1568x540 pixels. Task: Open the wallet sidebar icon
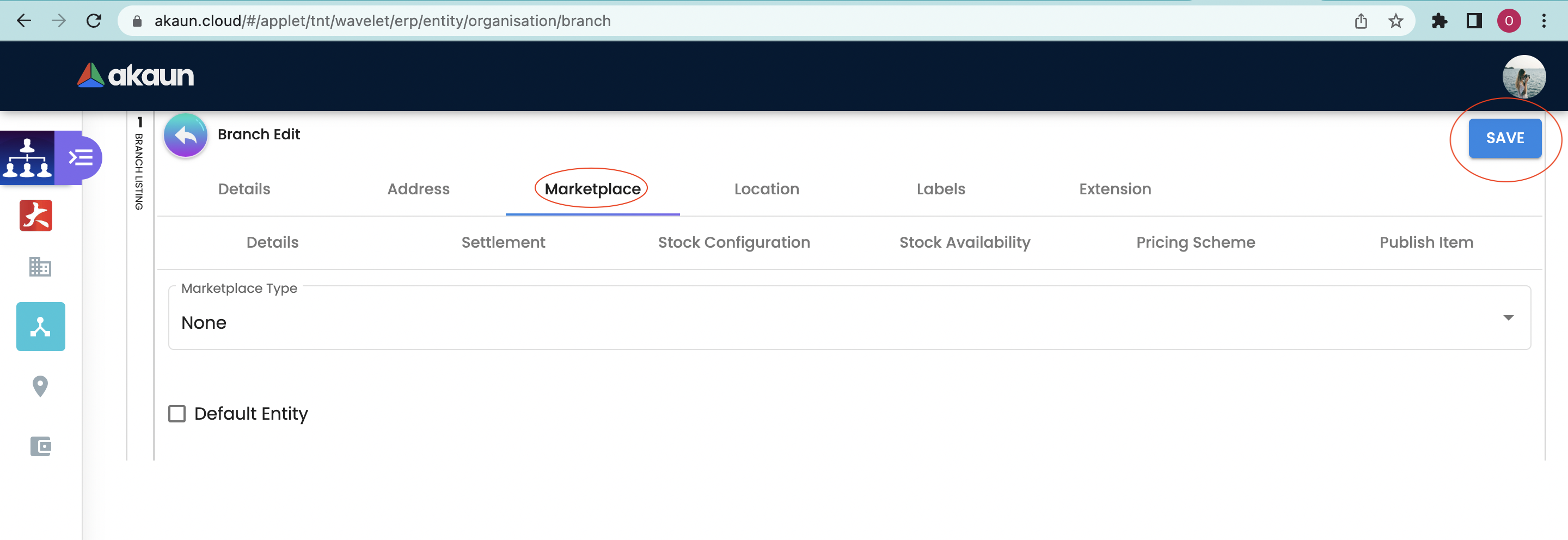(x=41, y=446)
